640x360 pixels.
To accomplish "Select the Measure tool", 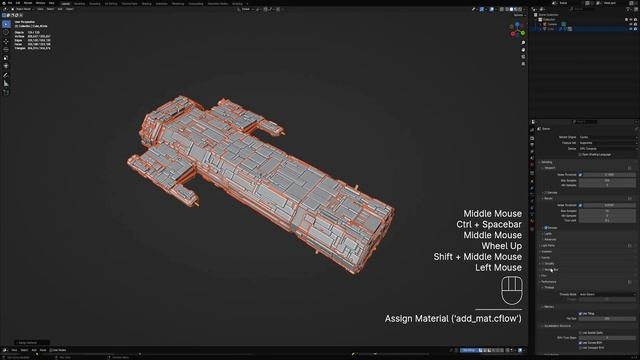I will (6, 84).
